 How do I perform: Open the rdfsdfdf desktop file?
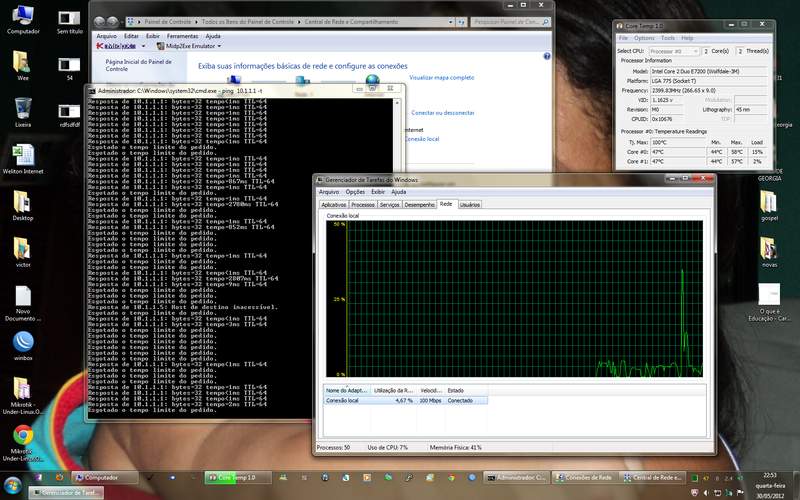pyautogui.click(x=69, y=115)
